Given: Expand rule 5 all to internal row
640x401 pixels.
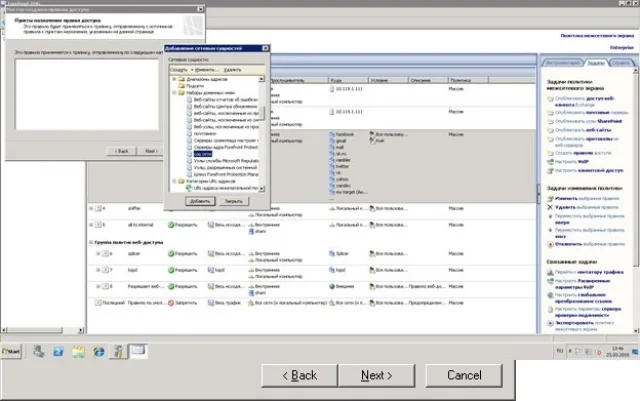Looking at the screenshot, I should [x=91, y=225].
